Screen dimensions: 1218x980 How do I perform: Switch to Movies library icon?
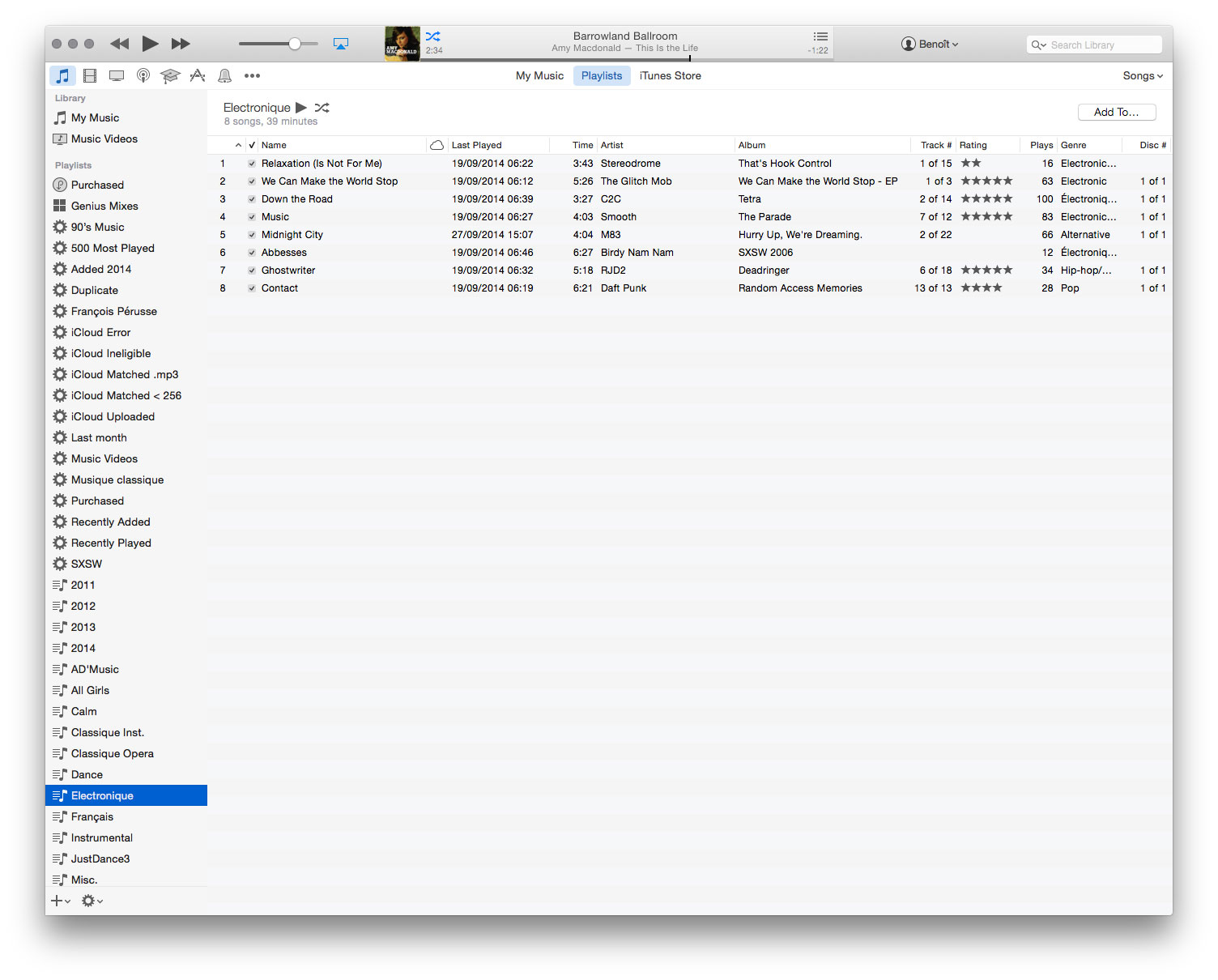pos(90,75)
